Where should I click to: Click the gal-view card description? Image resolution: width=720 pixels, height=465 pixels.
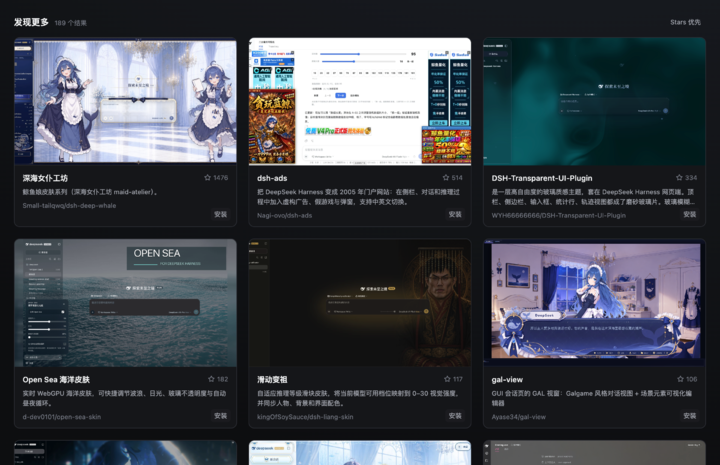(x=592, y=398)
